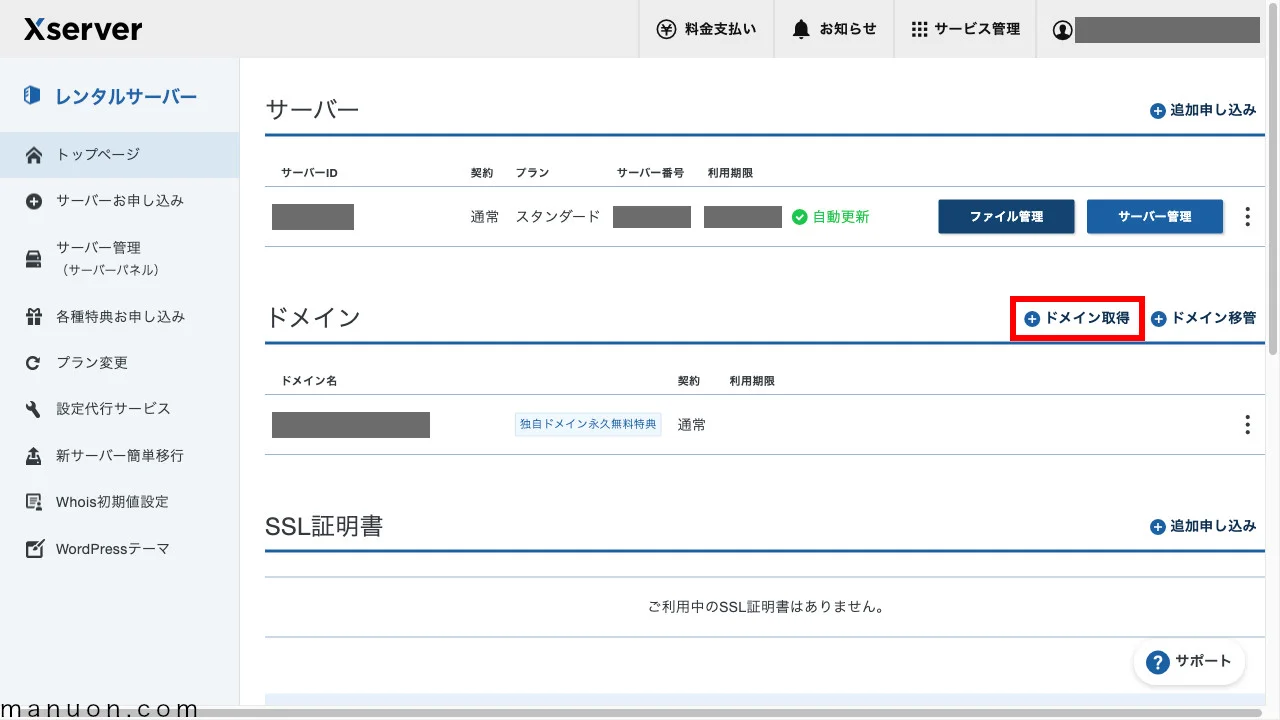This screenshot has height=720, width=1280.
Task: Open the サービス管理 grid icon
Action: pos(918,29)
